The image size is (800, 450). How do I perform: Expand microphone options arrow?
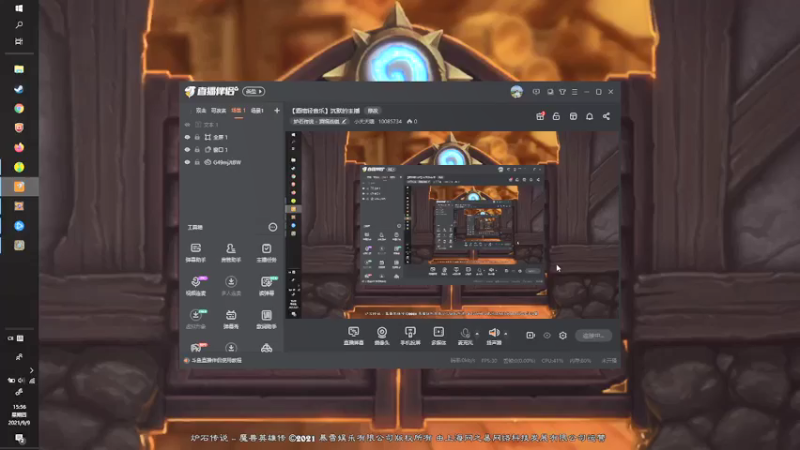click(478, 334)
